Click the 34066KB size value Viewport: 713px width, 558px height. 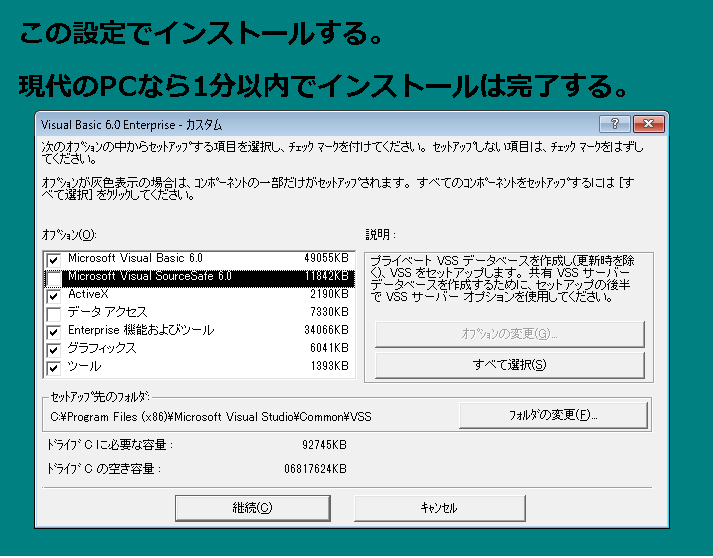(326, 330)
